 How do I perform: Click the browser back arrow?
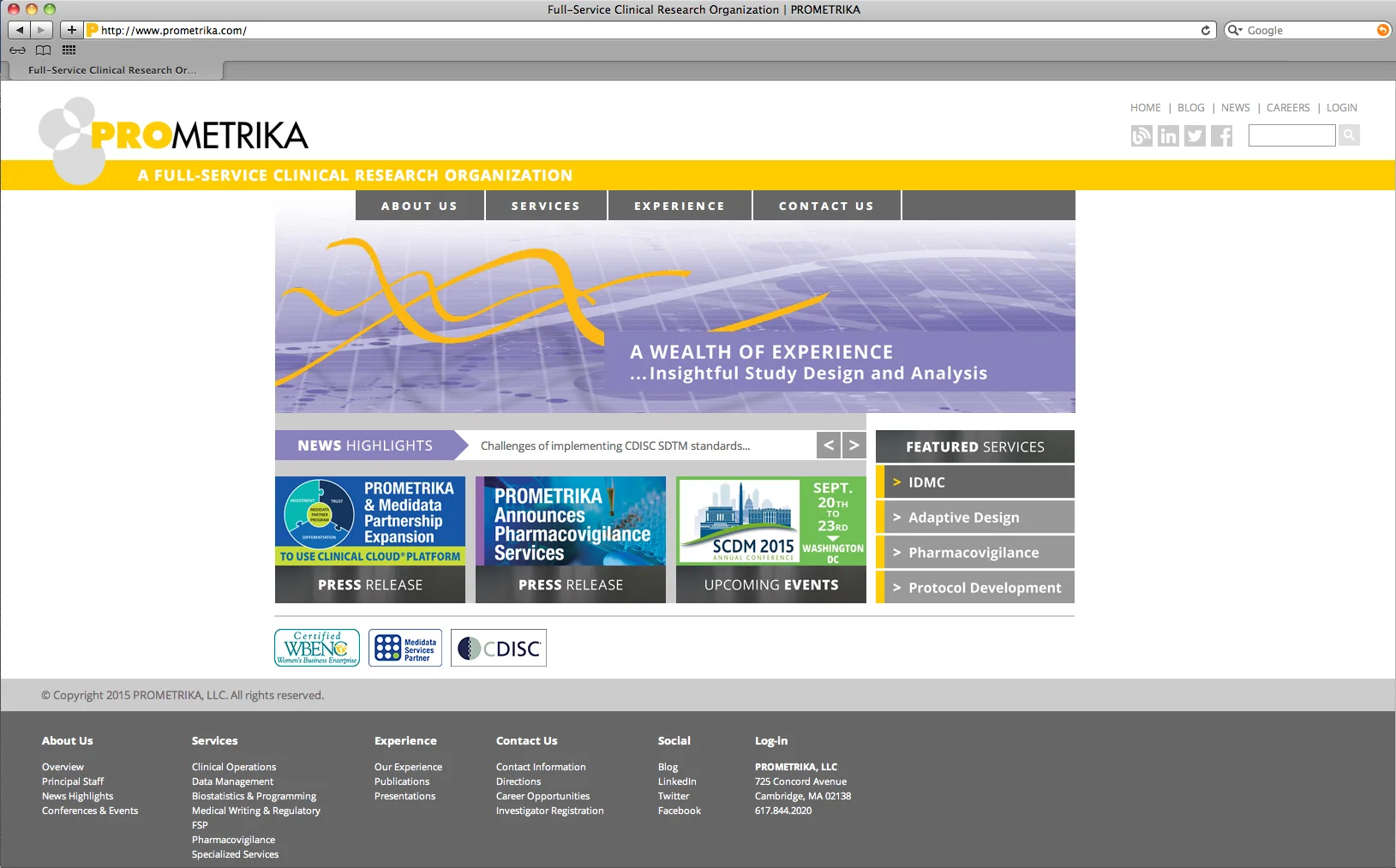pyautogui.click(x=19, y=29)
